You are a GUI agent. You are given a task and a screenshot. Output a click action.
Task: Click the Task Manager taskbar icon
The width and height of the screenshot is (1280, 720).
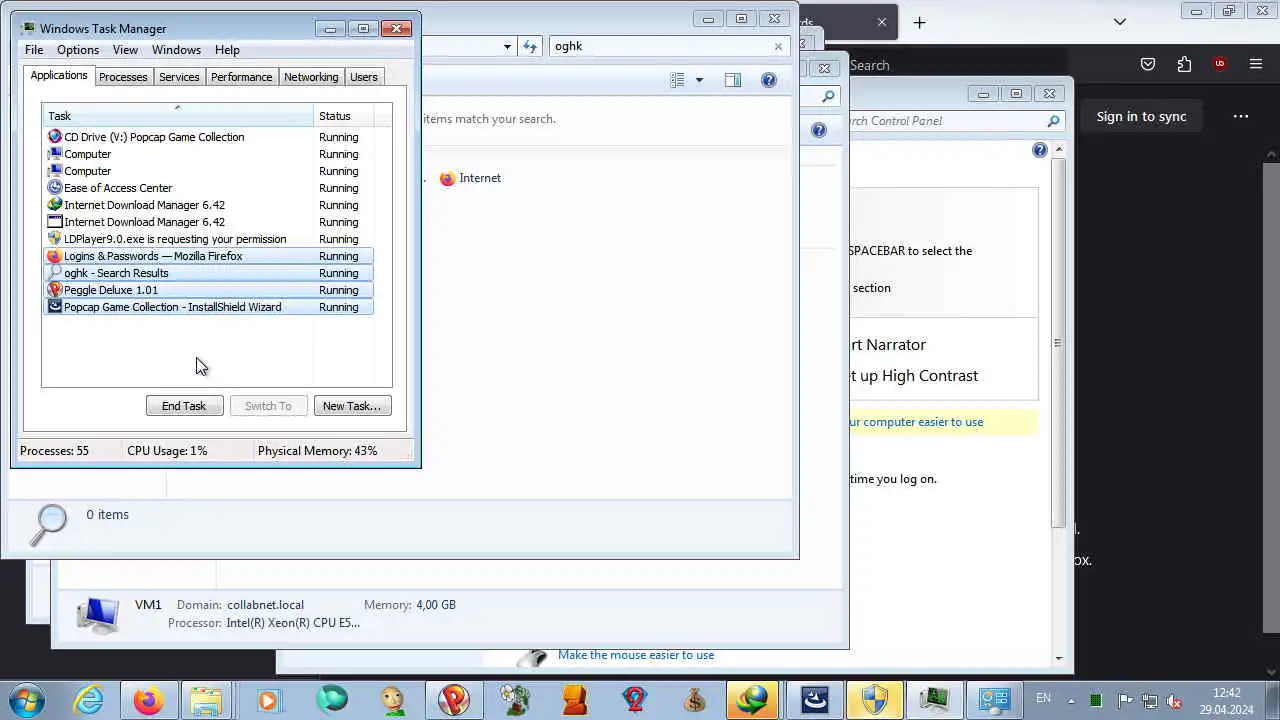[935, 699]
